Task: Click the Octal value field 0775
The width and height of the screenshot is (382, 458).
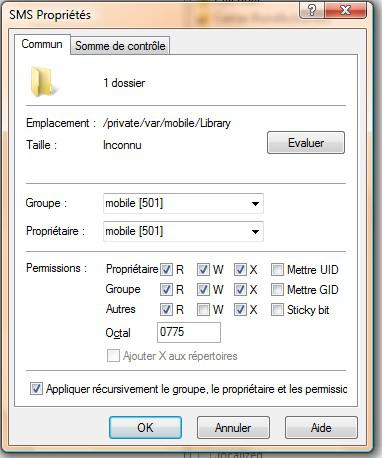Action: (x=189, y=332)
